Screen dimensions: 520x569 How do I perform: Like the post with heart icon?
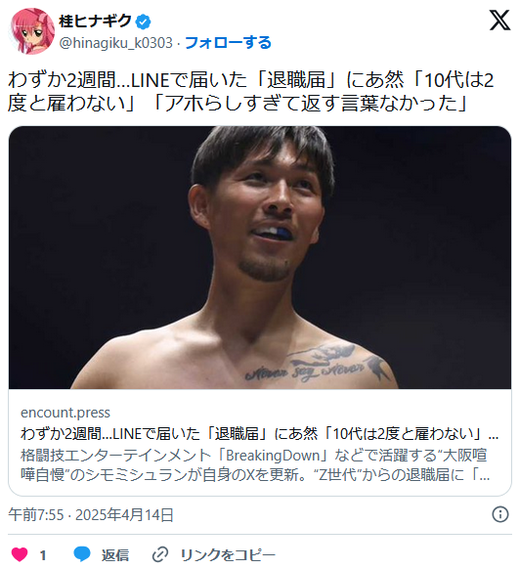tap(20, 554)
